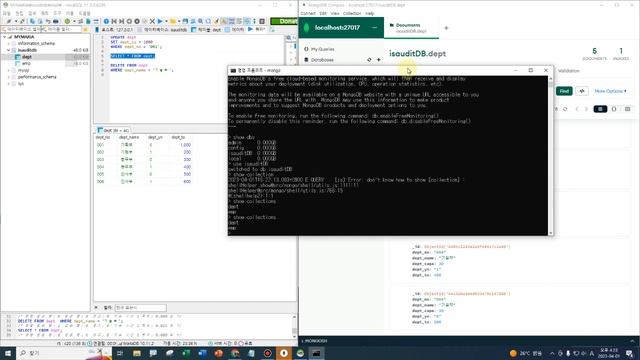This screenshot has width=640, height=360.
Task: Click the favorites star icon beside table filter
Action: (85, 29)
